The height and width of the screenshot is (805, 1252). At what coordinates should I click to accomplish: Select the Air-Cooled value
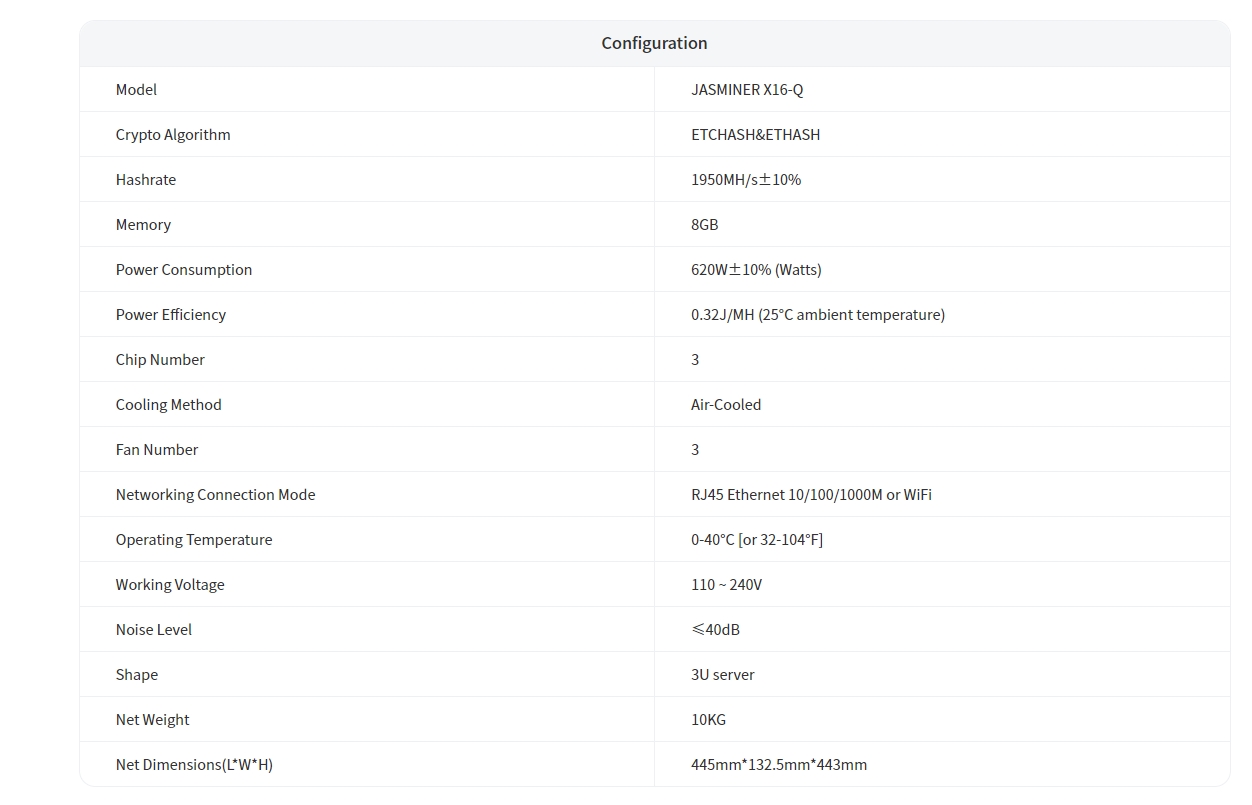[x=726, y=405]
